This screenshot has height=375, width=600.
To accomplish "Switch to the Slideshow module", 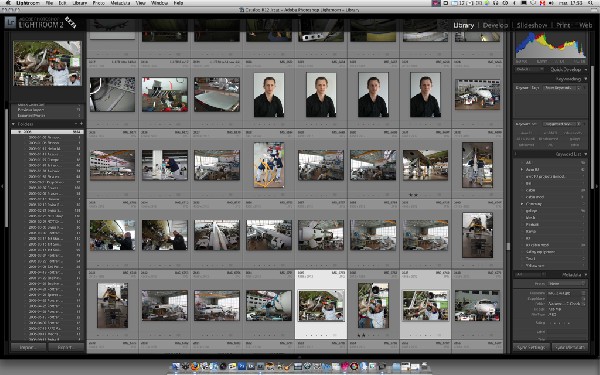I will pos(532,25).
